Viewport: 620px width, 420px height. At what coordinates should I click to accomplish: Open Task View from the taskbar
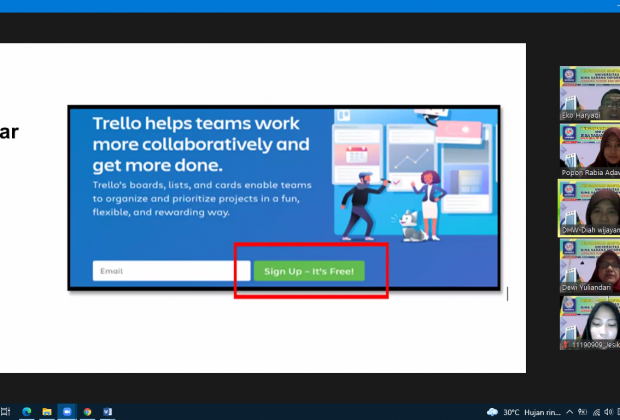pos(6,412)
